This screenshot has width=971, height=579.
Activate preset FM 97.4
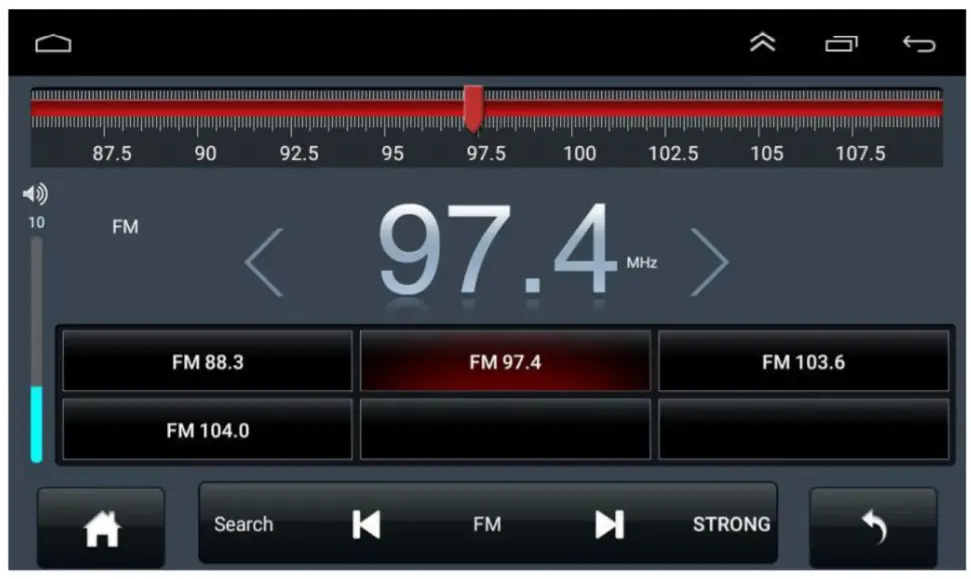point(505,362)
